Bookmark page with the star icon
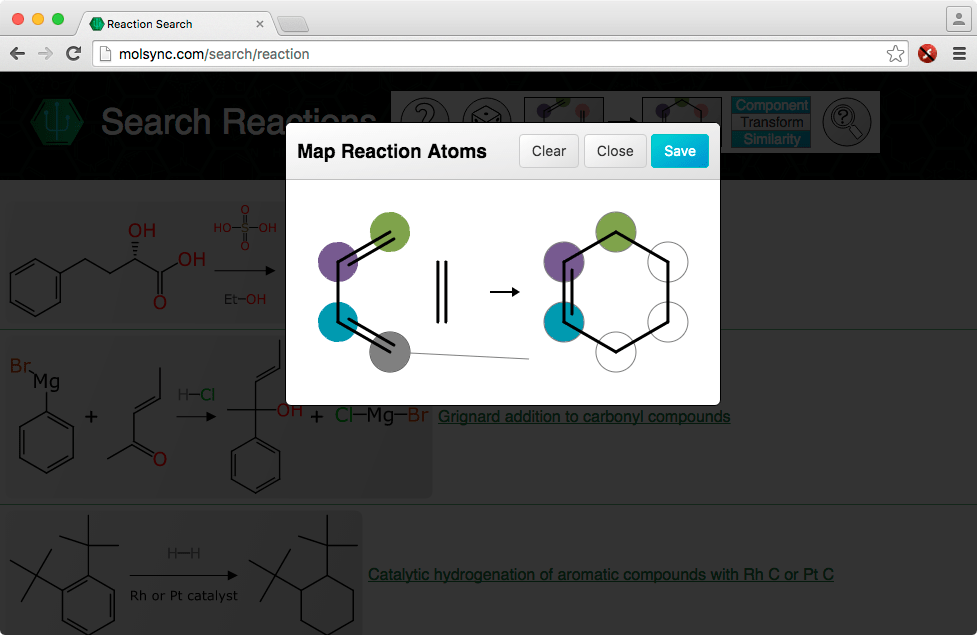977x635 pixels. (895, 54)
